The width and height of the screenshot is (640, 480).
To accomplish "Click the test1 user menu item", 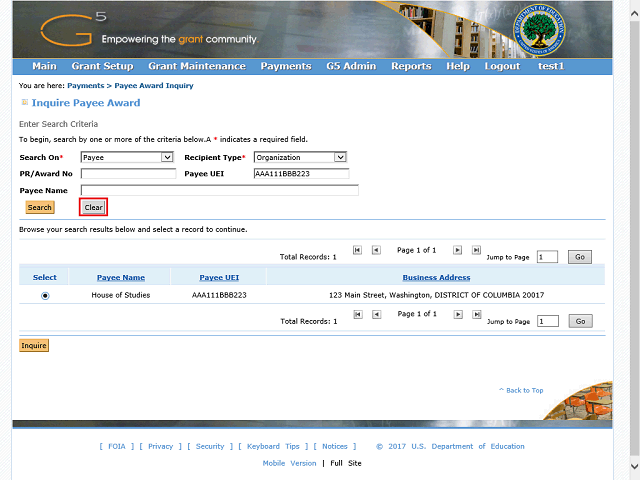I will click(551, 66).
